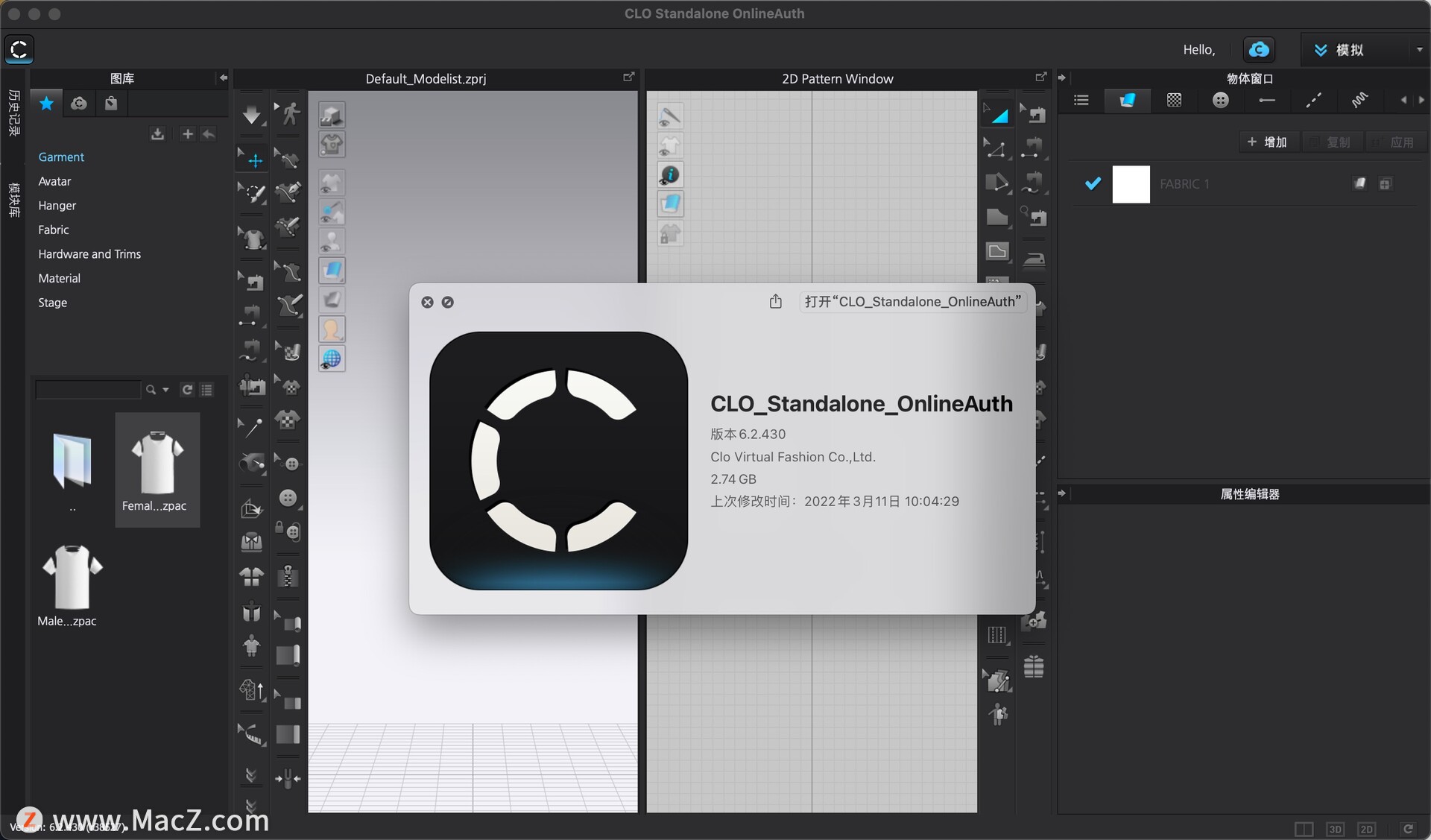This screenshot has height=840, width=1431.
Task: Open the checkered Graphic tab in Object Browser
Action: coord(1174,100)
